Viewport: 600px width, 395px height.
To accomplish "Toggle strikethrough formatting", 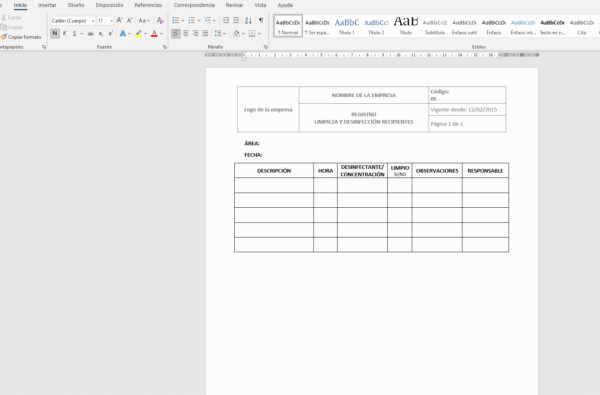I will [90, 34].
